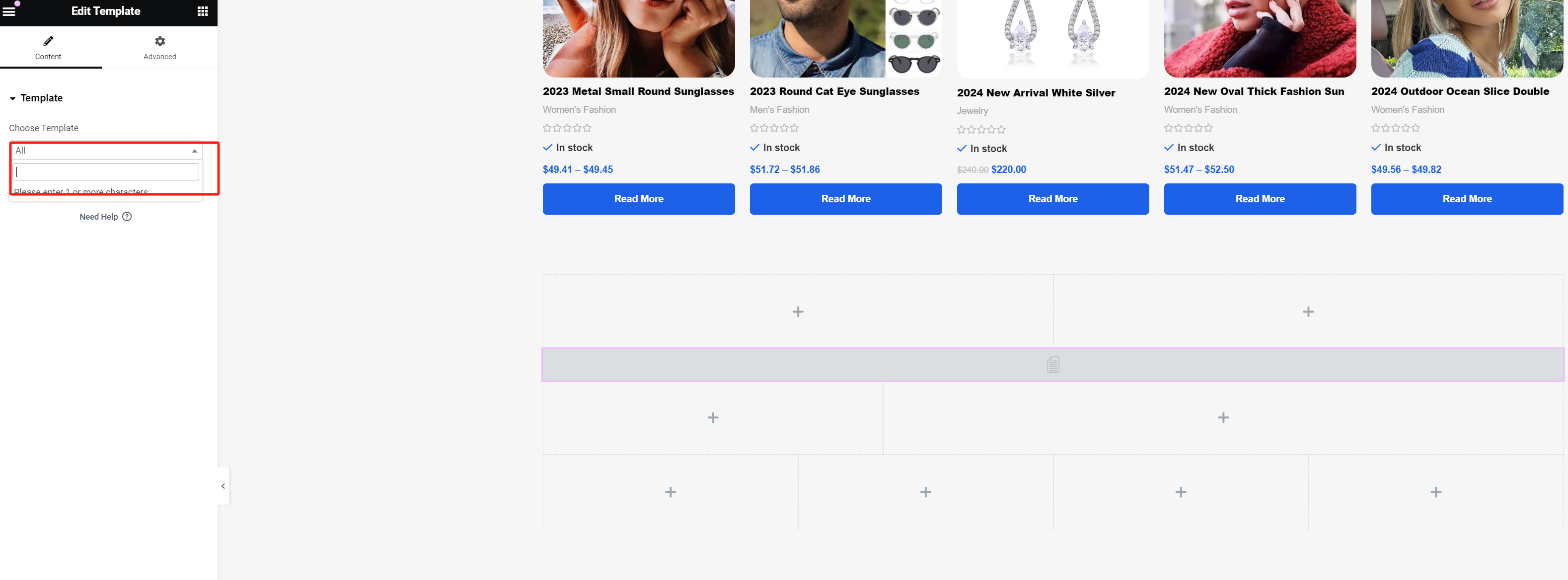The image size is (1568, 580).
Task: Open the Choose Template dropdown
Action: 105,150
